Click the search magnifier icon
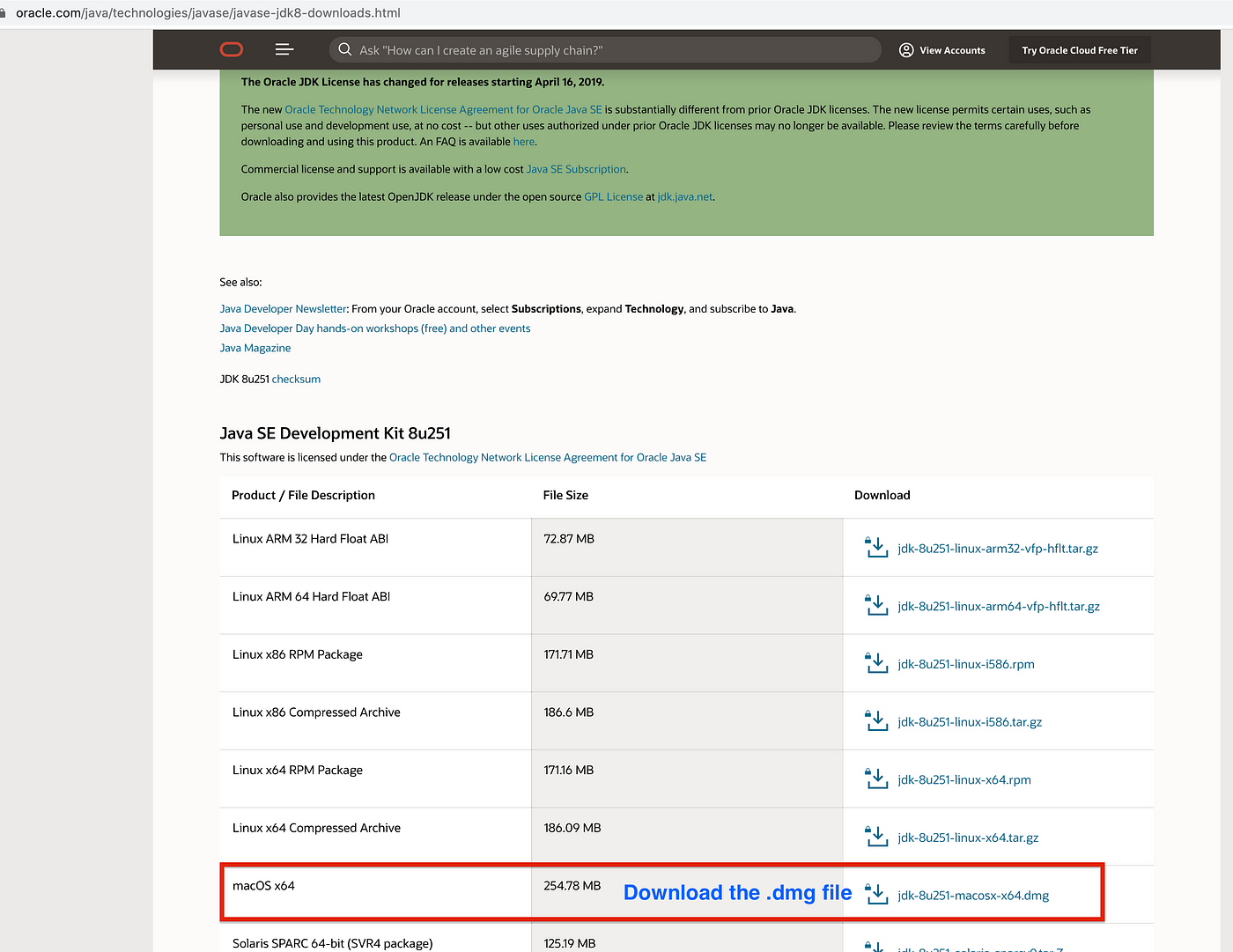1233x952 pixels. click(345, 49)
